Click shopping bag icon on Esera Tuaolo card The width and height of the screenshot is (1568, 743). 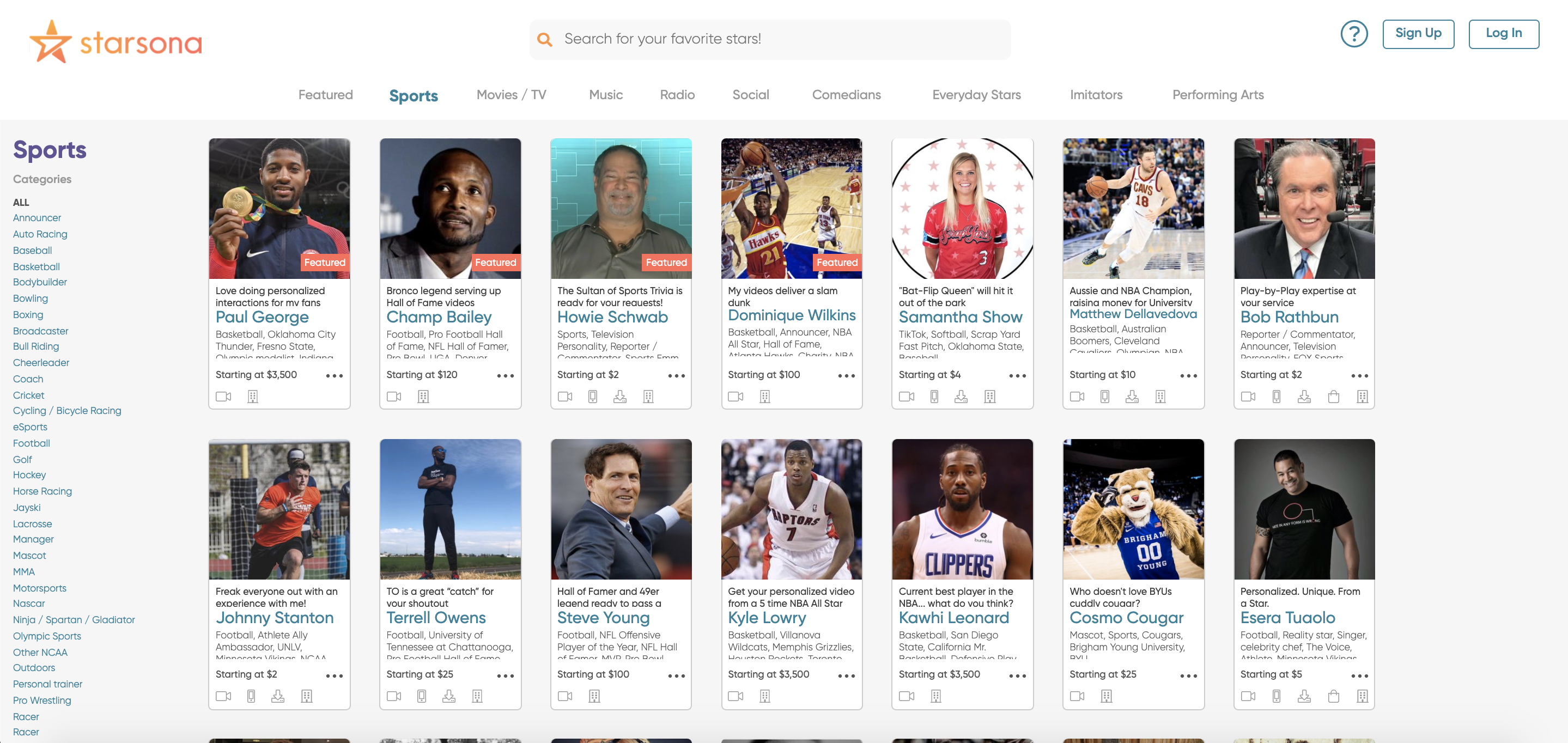1333,696
